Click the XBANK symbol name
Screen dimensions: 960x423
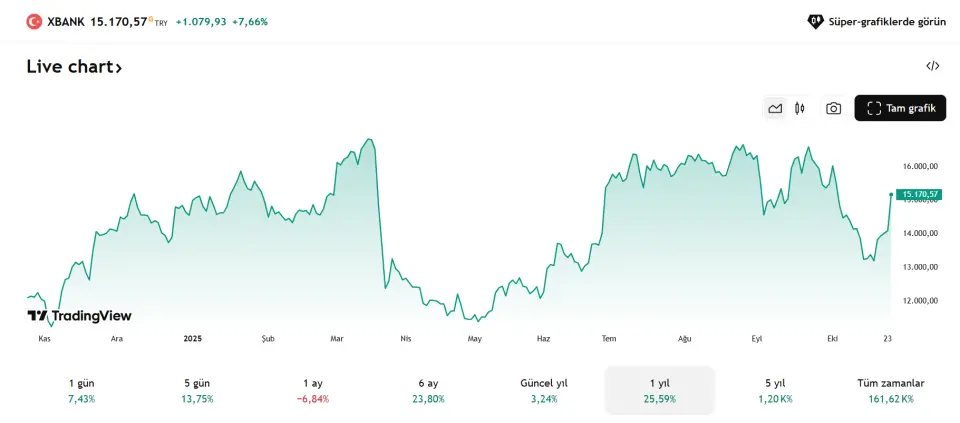66,21
